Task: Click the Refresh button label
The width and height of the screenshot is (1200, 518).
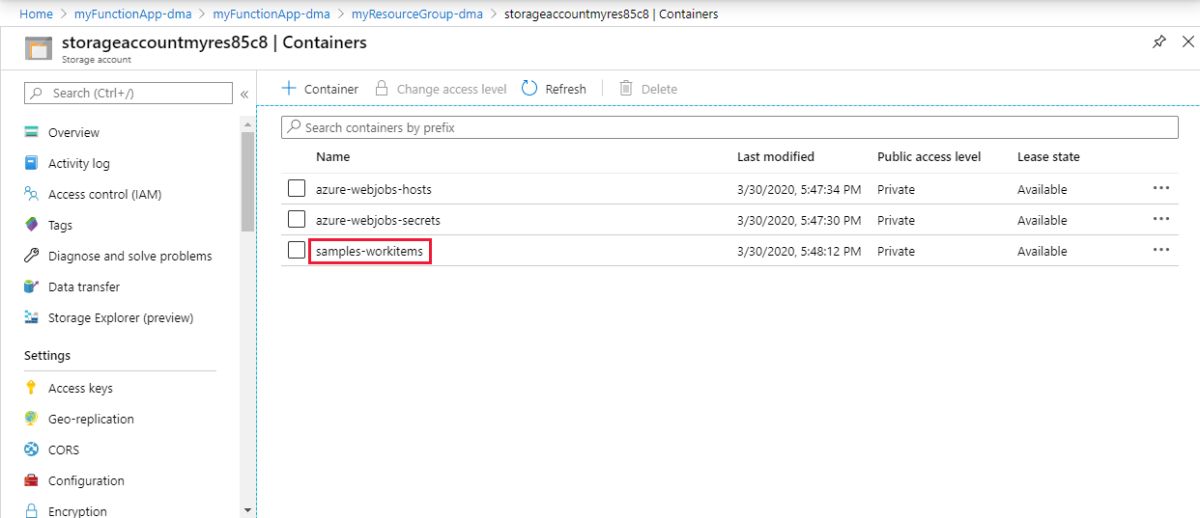Action: pos(566,89)
